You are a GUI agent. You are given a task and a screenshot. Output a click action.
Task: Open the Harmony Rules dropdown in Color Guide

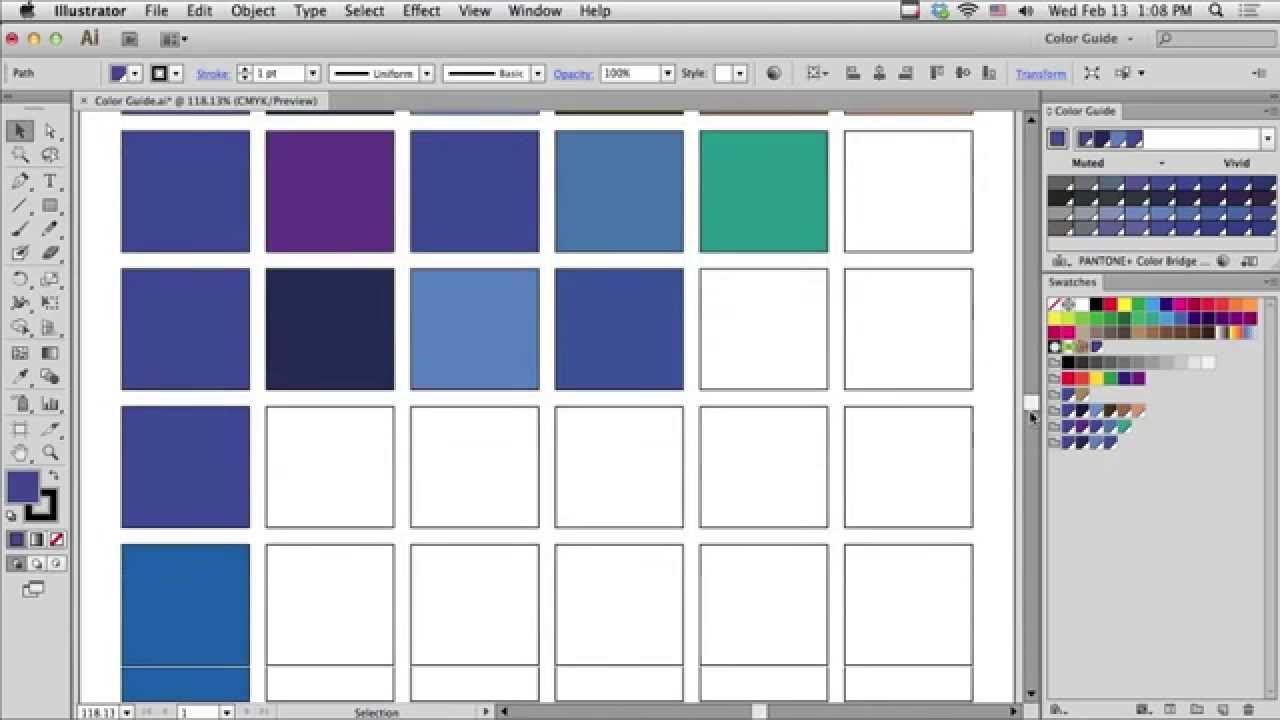pyautogui.click(x=1268, y=139)
